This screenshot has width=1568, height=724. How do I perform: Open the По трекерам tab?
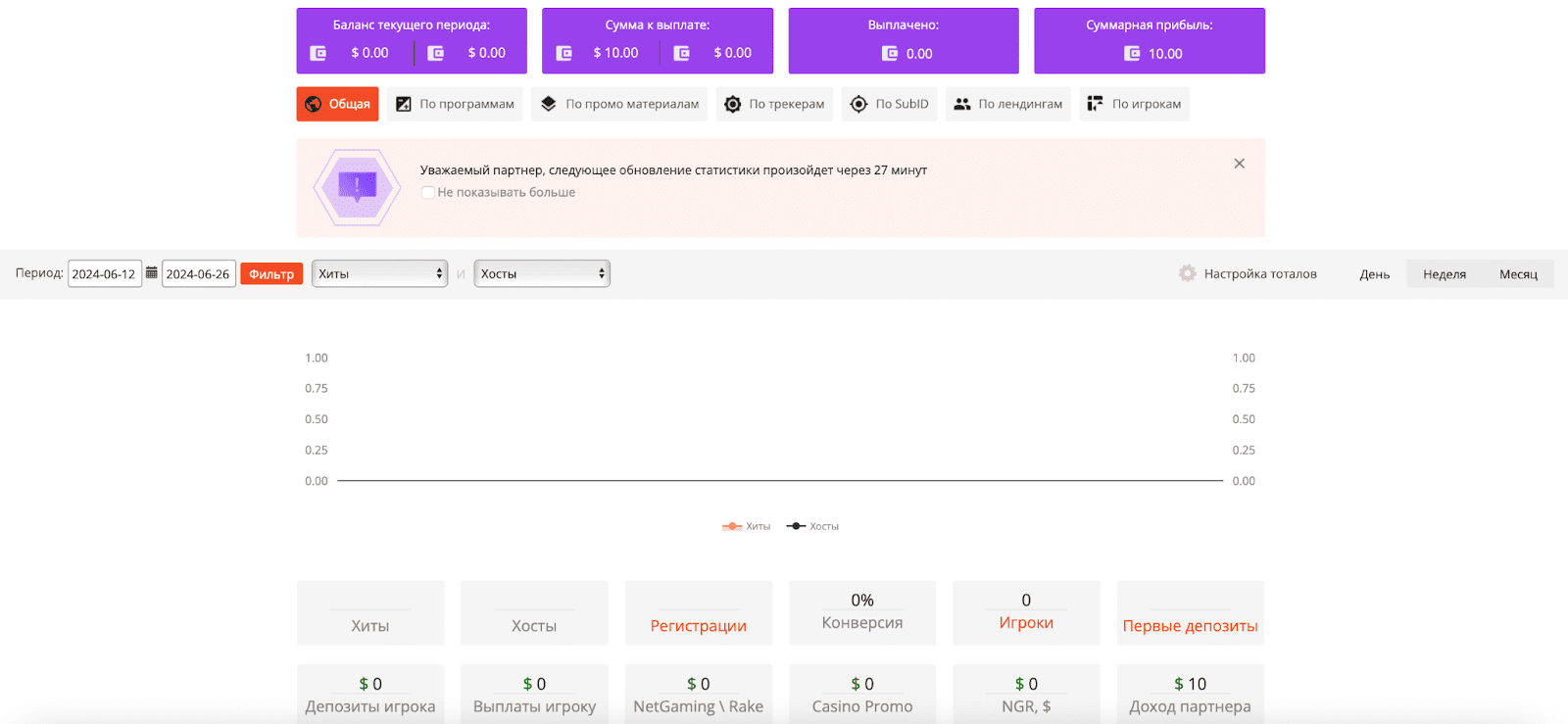pos(774,104)
